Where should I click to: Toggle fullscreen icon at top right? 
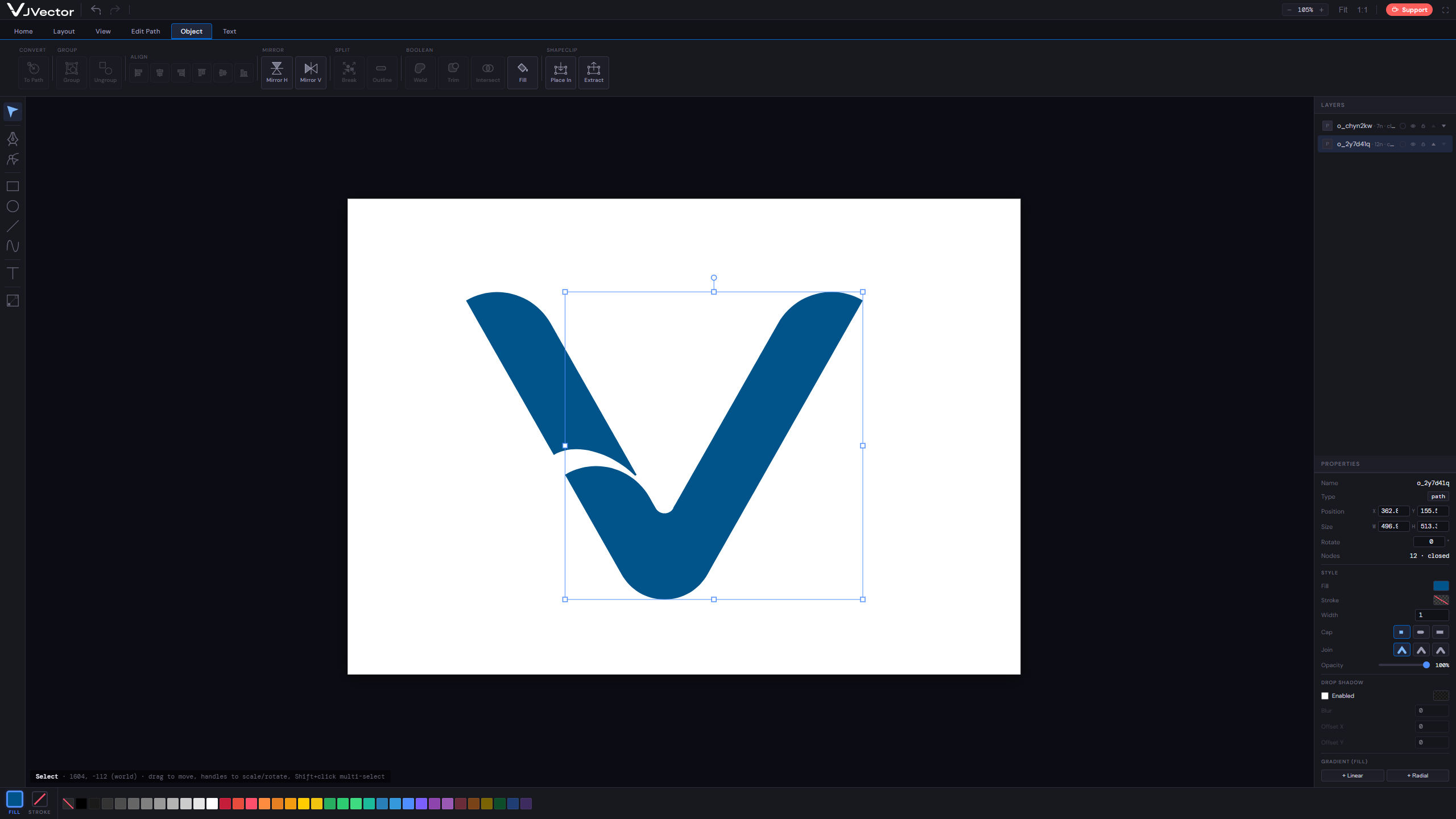1445,10
